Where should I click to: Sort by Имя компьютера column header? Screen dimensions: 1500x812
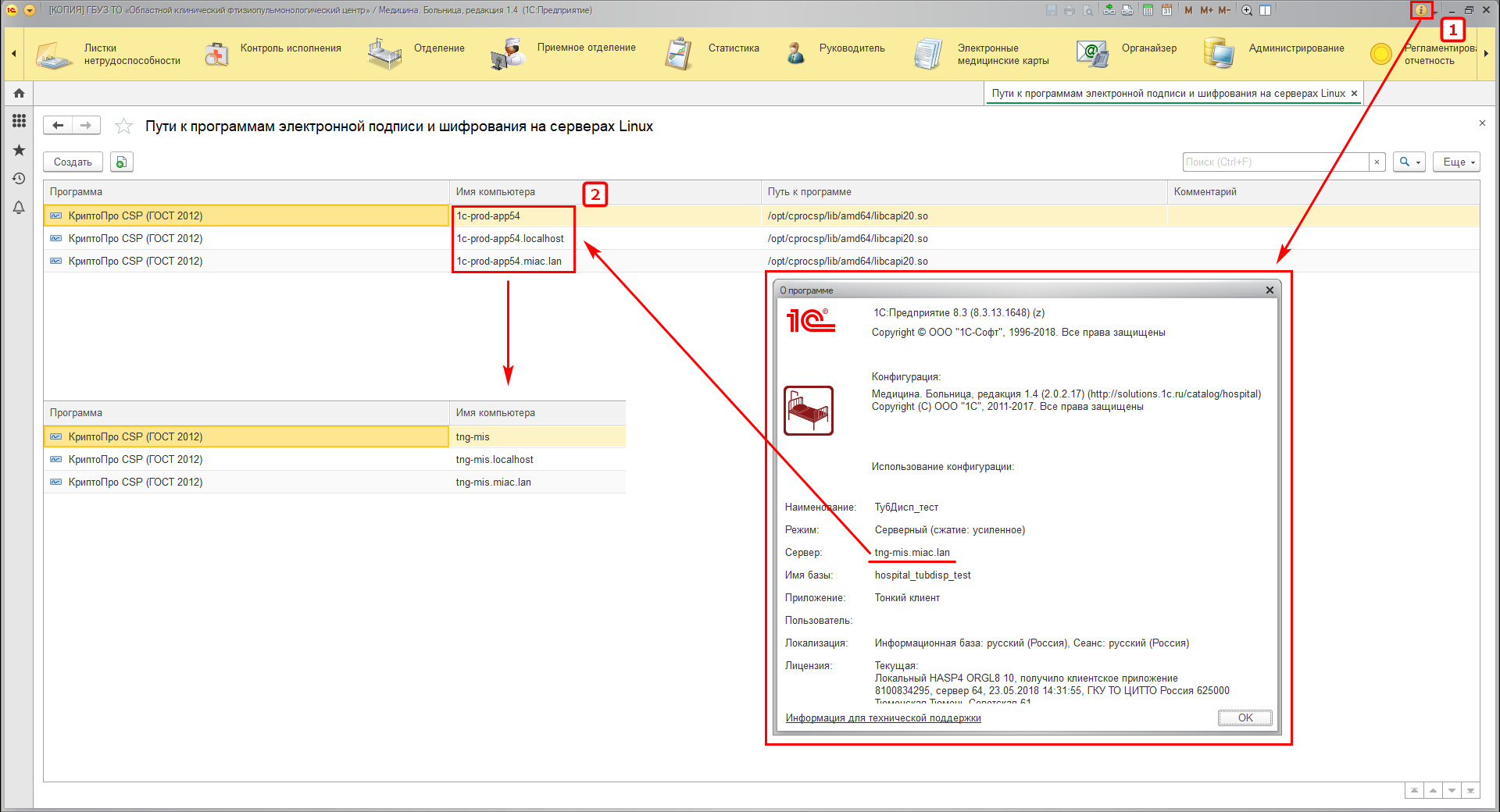[605, 192]
